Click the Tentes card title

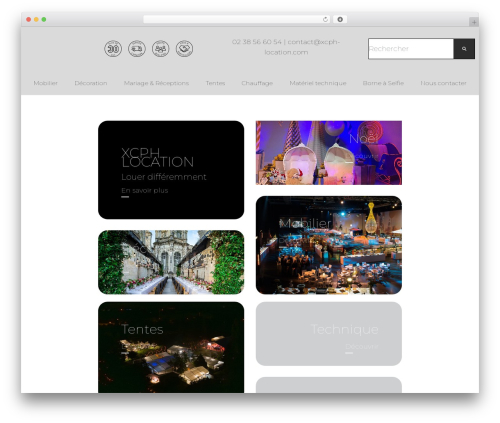142,329
